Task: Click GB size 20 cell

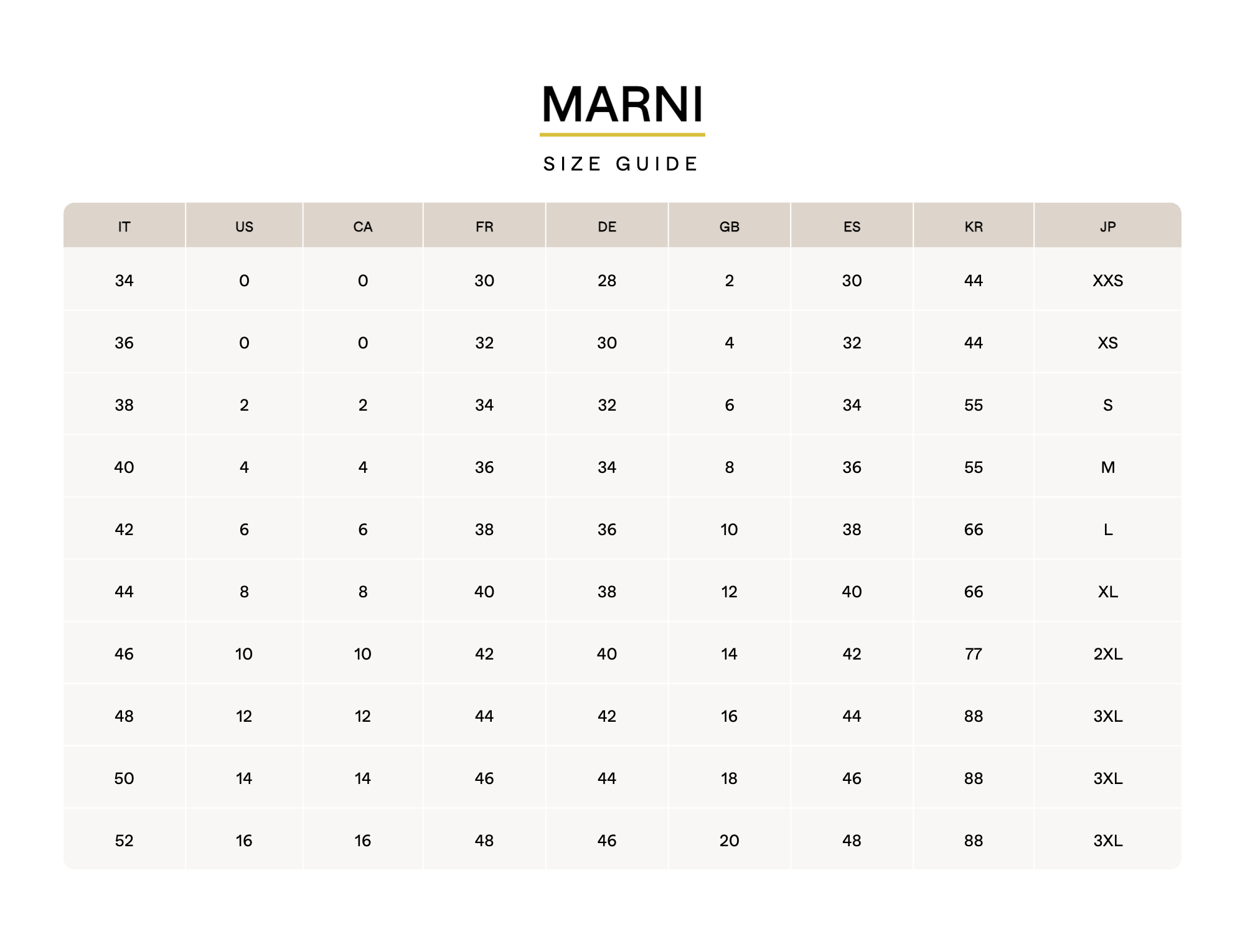Action: pos(730,841)
